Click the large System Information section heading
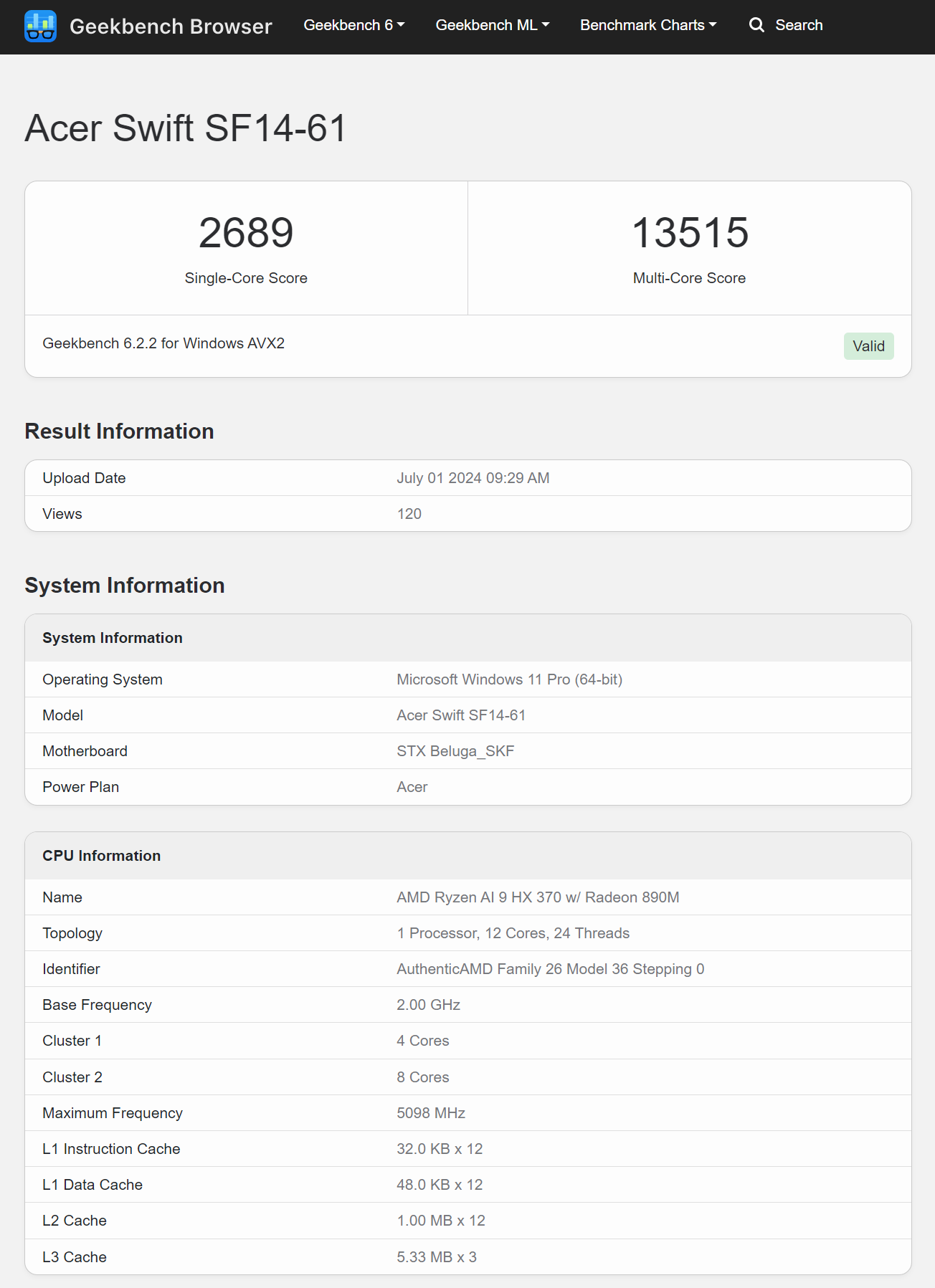The width and height of the screenshot is (935, 1288). click(x=125, y=586)
